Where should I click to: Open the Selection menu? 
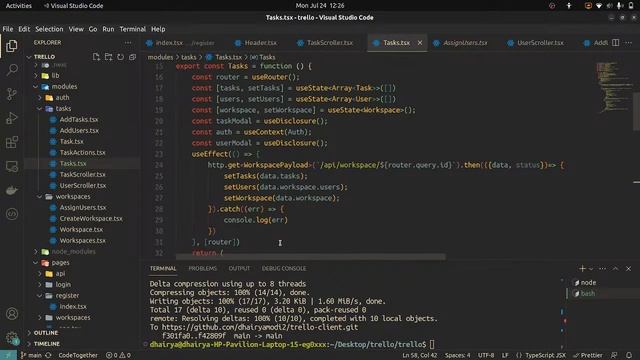click(x=49, y=29)
